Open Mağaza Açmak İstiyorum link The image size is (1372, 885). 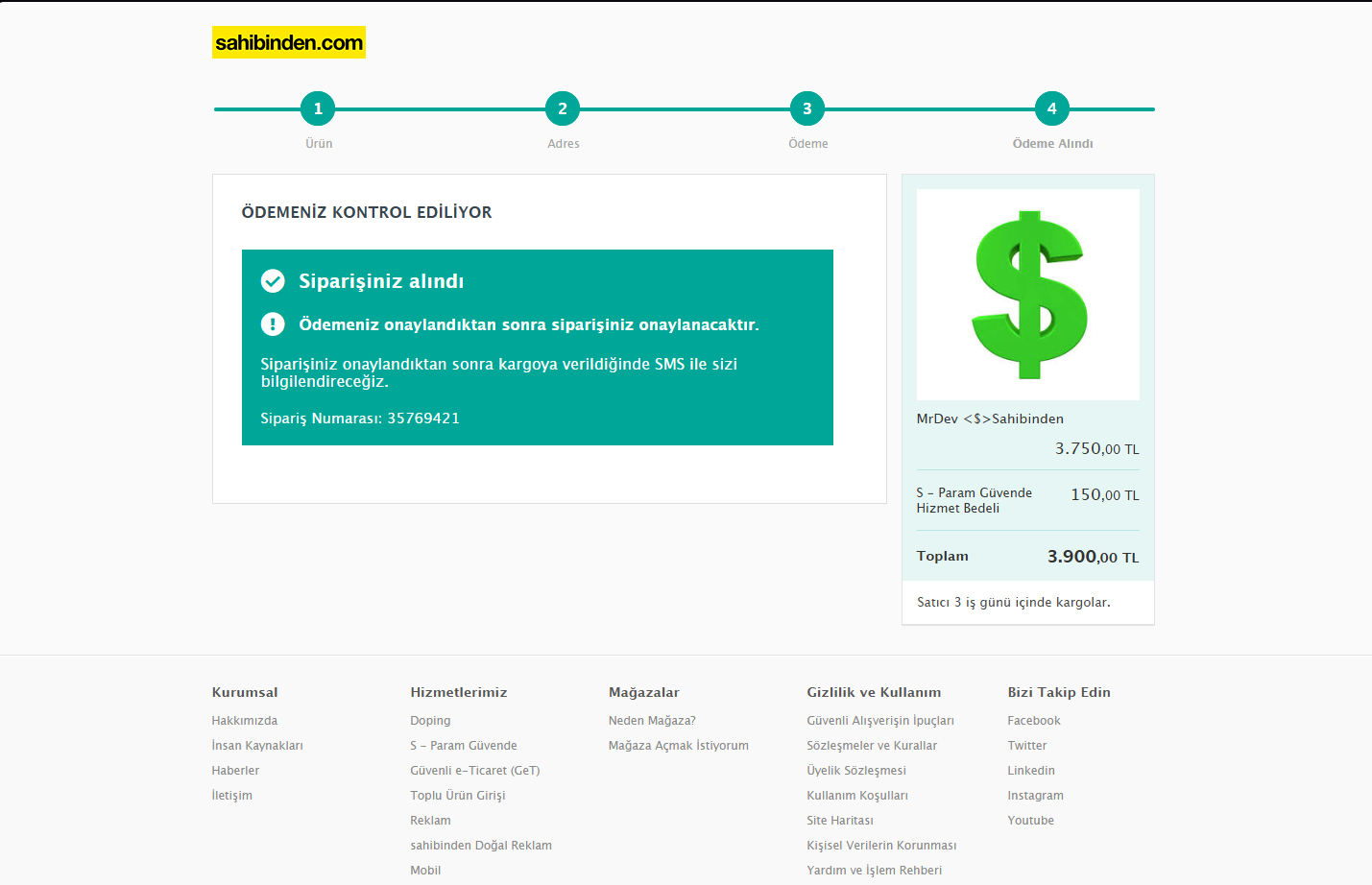679,746
